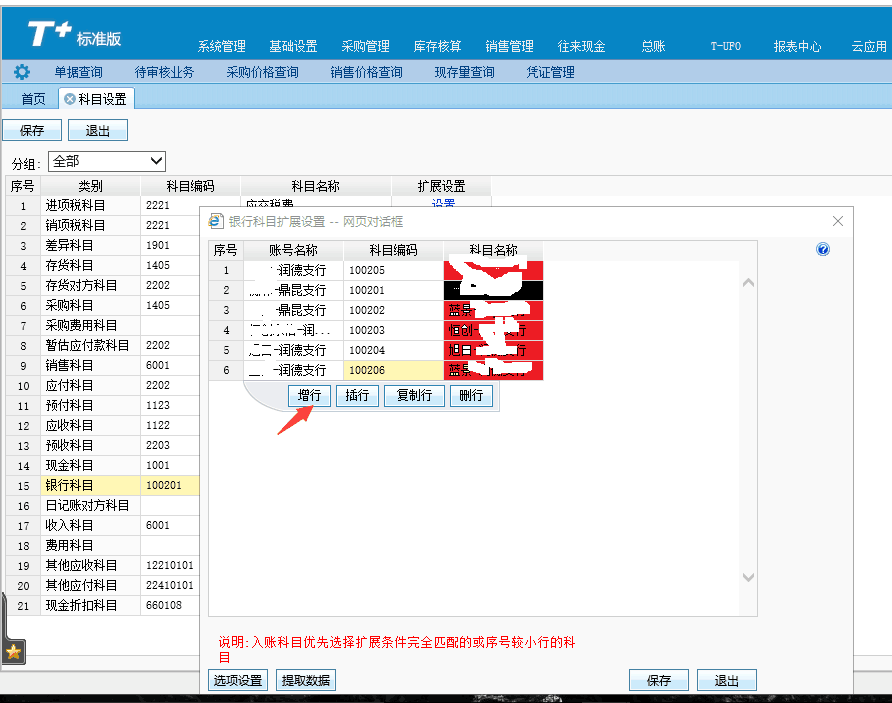Open 选项设置 in the dialog
The height and width of the screenshot is (703, 892).
[x=238, y=680]
